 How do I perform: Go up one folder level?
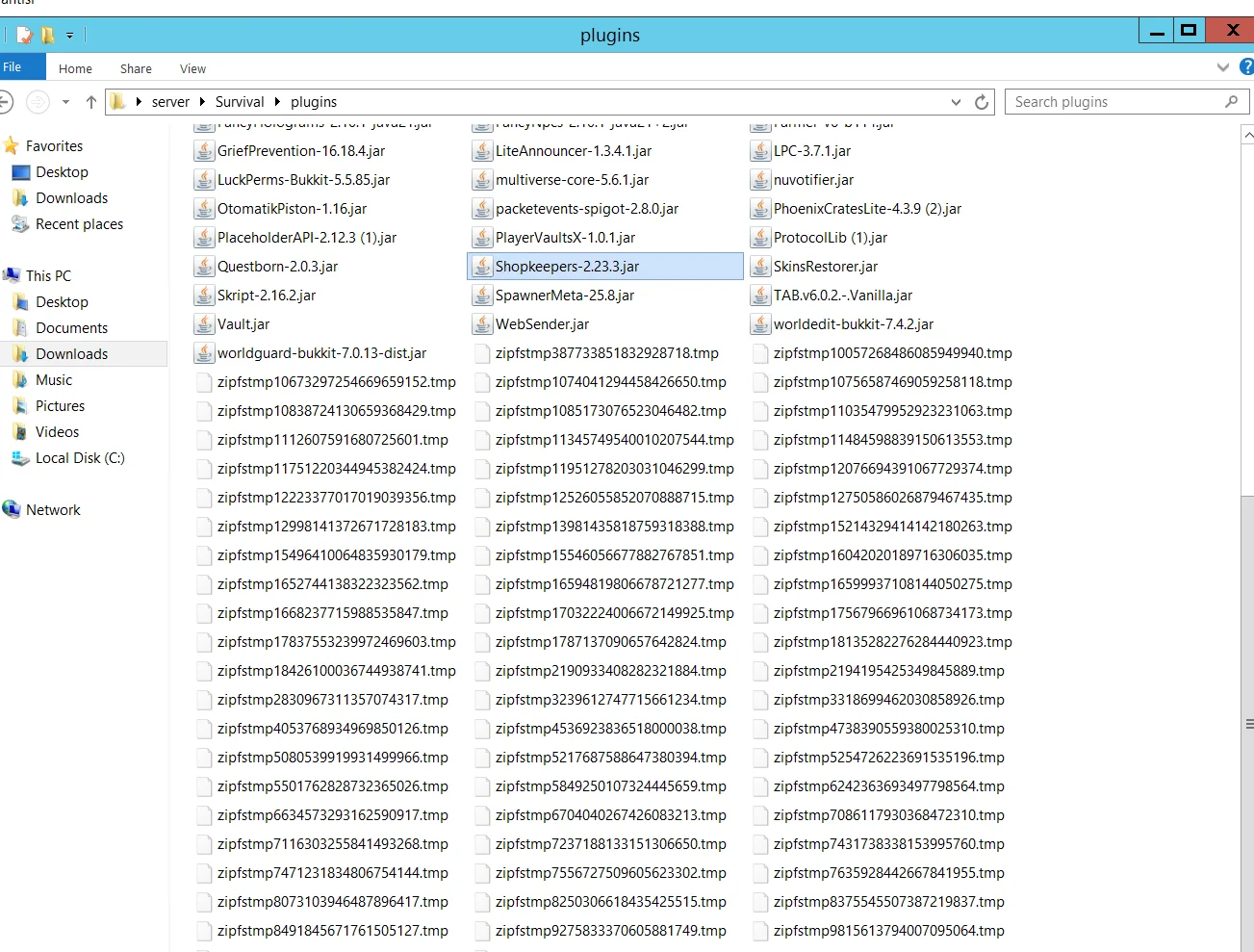point(91,102)
